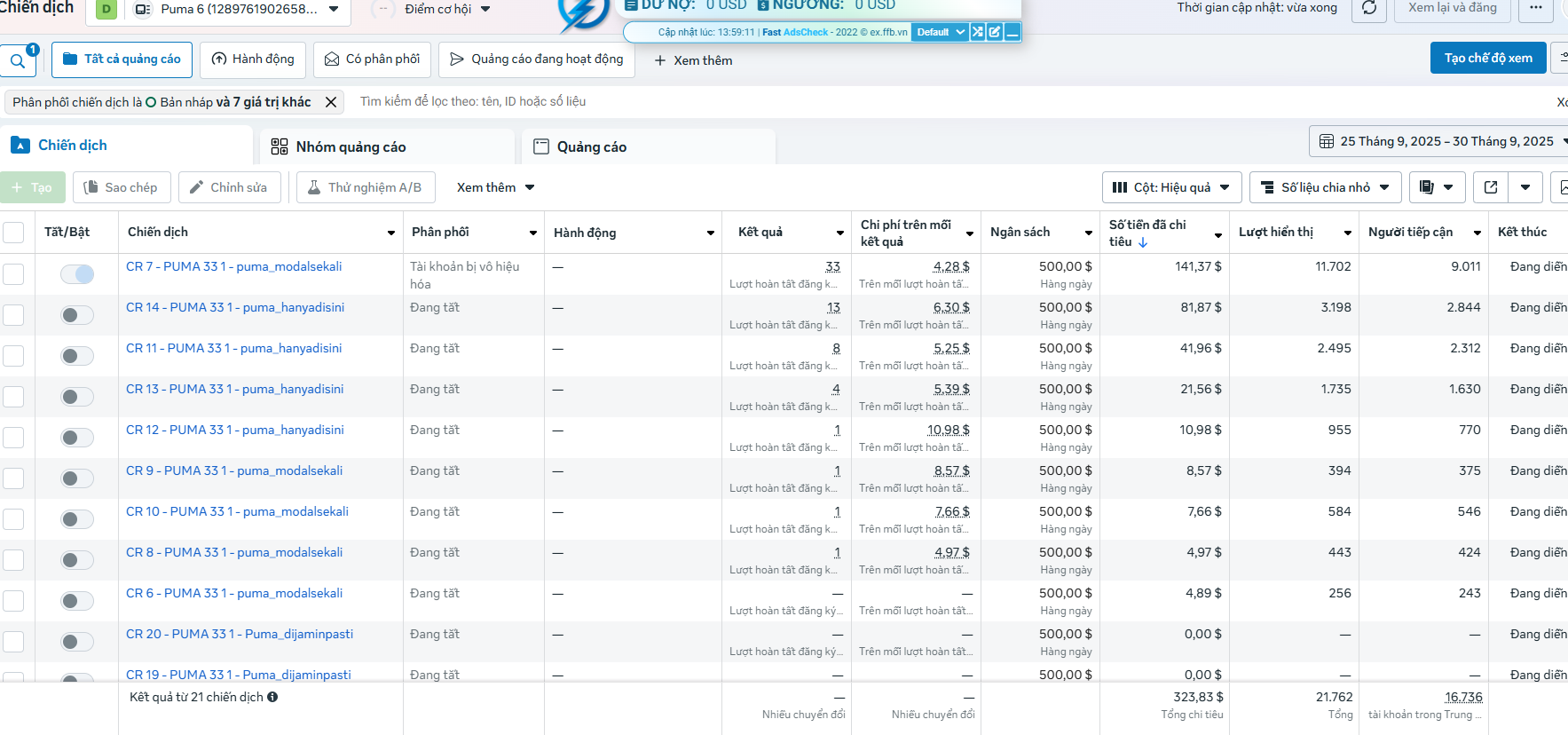Turn off the CR 7 campaign switch
The height and width of the screenshot is (735, 1568).
77,274
